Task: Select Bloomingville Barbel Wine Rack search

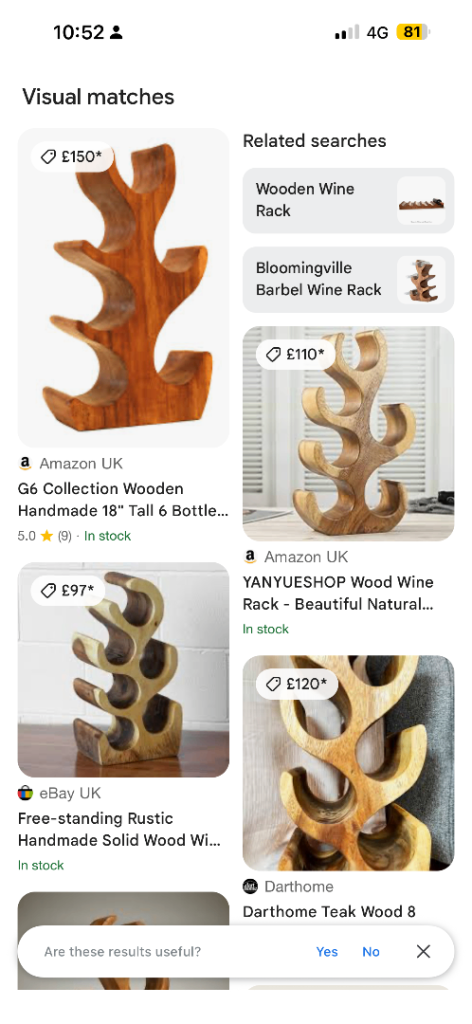Action: point(348,280)
